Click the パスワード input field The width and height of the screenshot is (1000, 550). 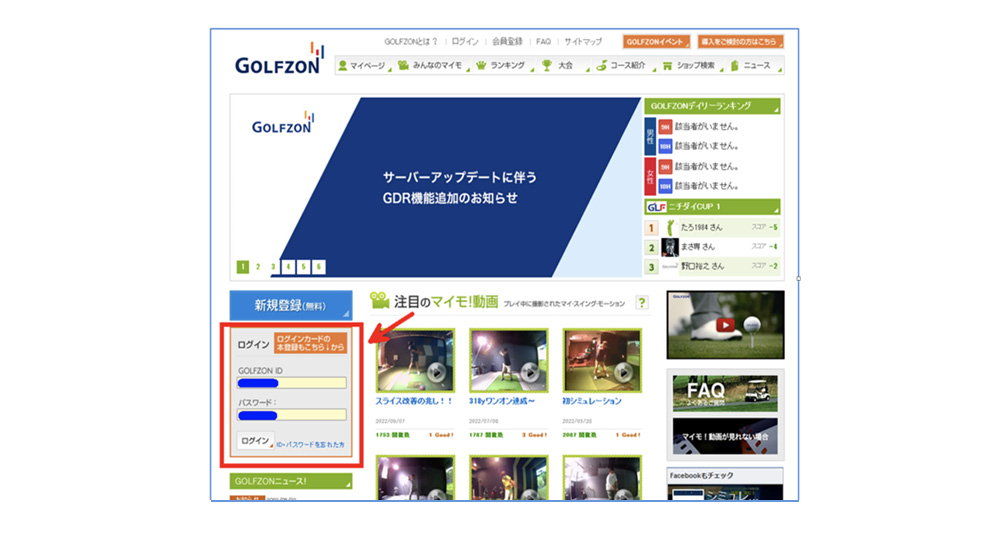[292, 415]
